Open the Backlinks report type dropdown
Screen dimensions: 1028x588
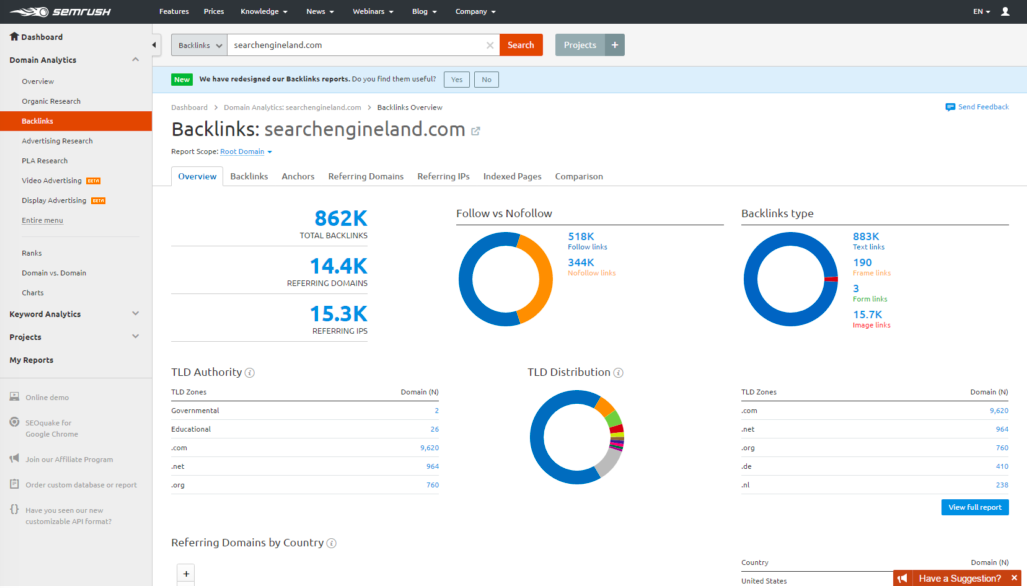tap(200, 45)
